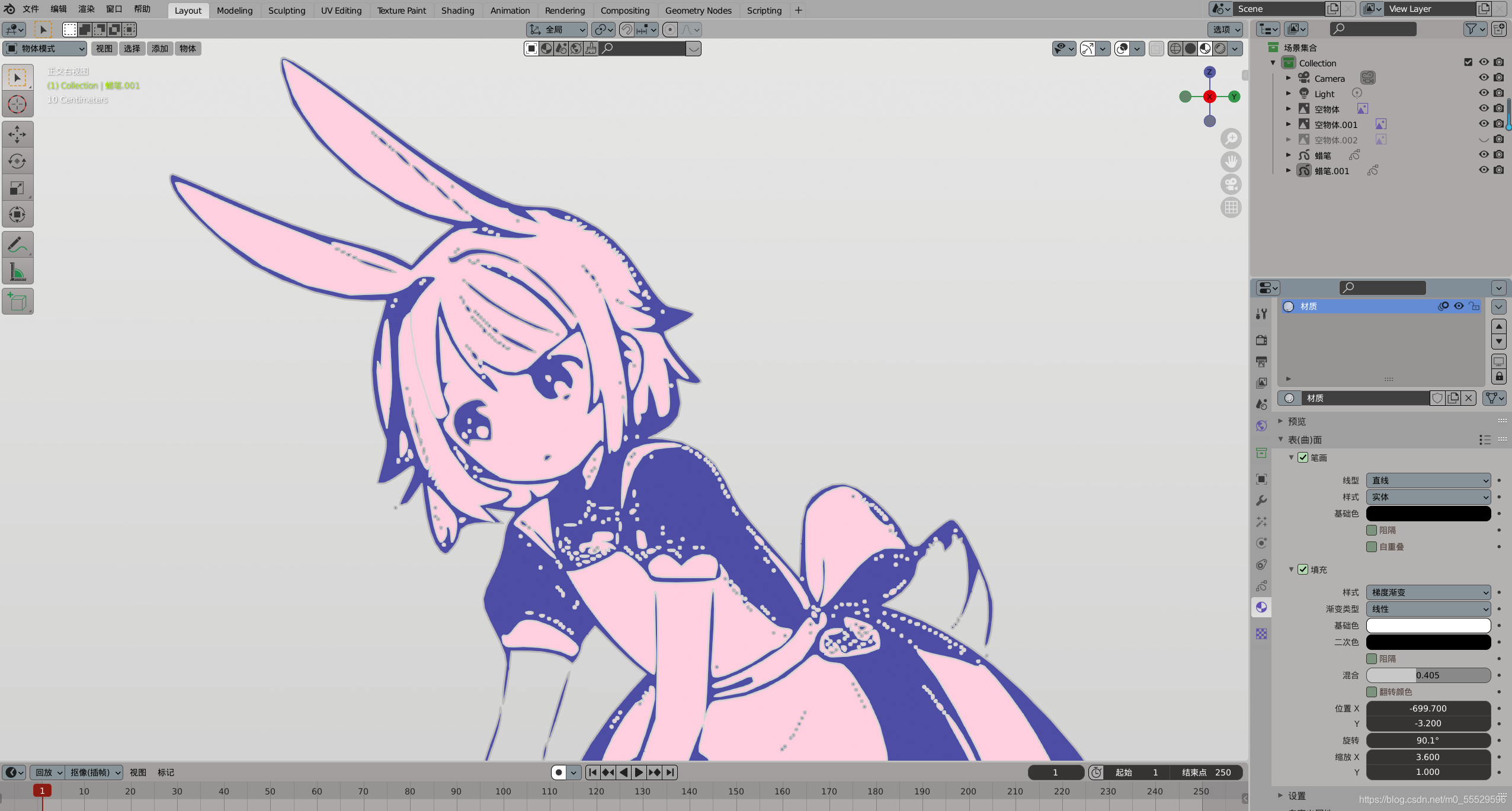Hide the Light object in outliner
The width and height of the screenshot is (1512, 811).
1483,93
